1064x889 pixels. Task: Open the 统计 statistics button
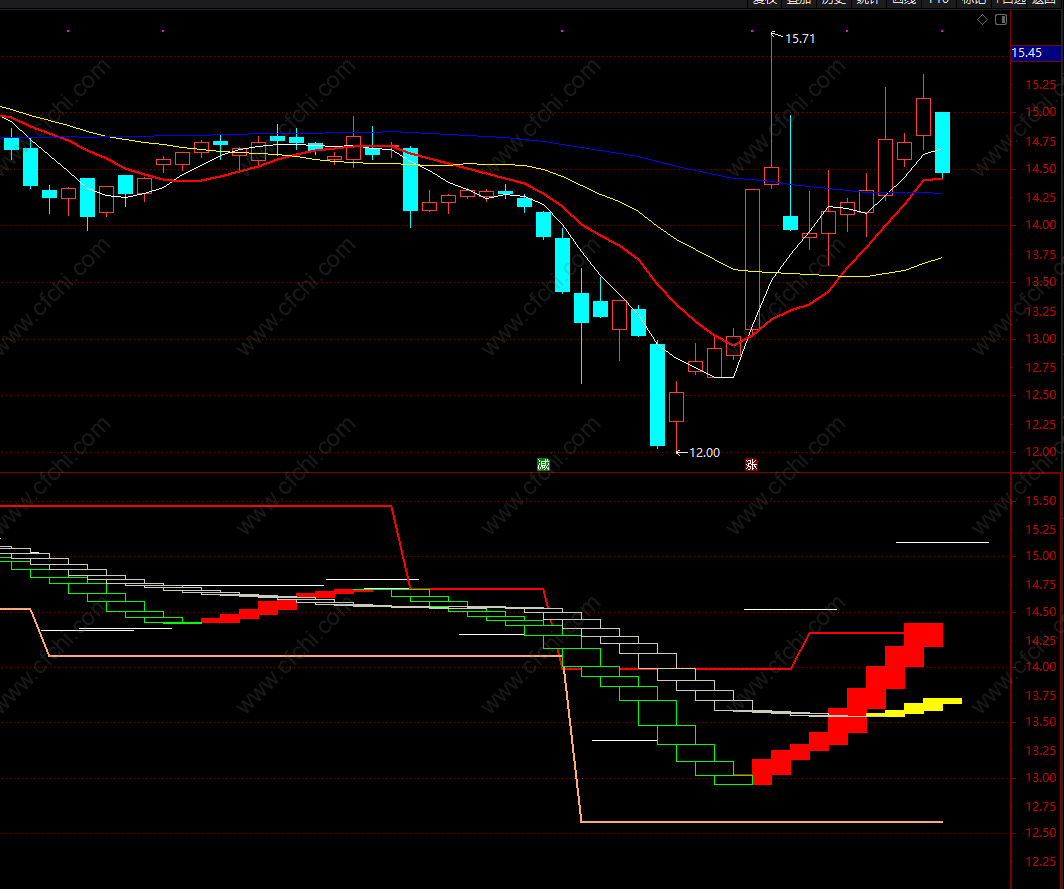click(x=868, y=3)
